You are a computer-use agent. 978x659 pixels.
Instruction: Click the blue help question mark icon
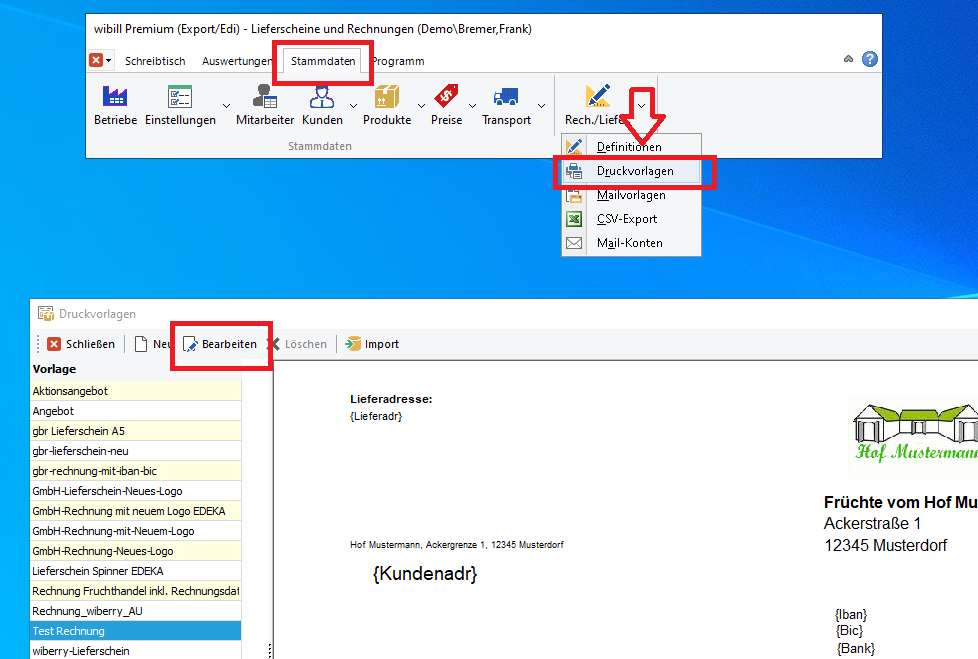(x=869, y=59)
